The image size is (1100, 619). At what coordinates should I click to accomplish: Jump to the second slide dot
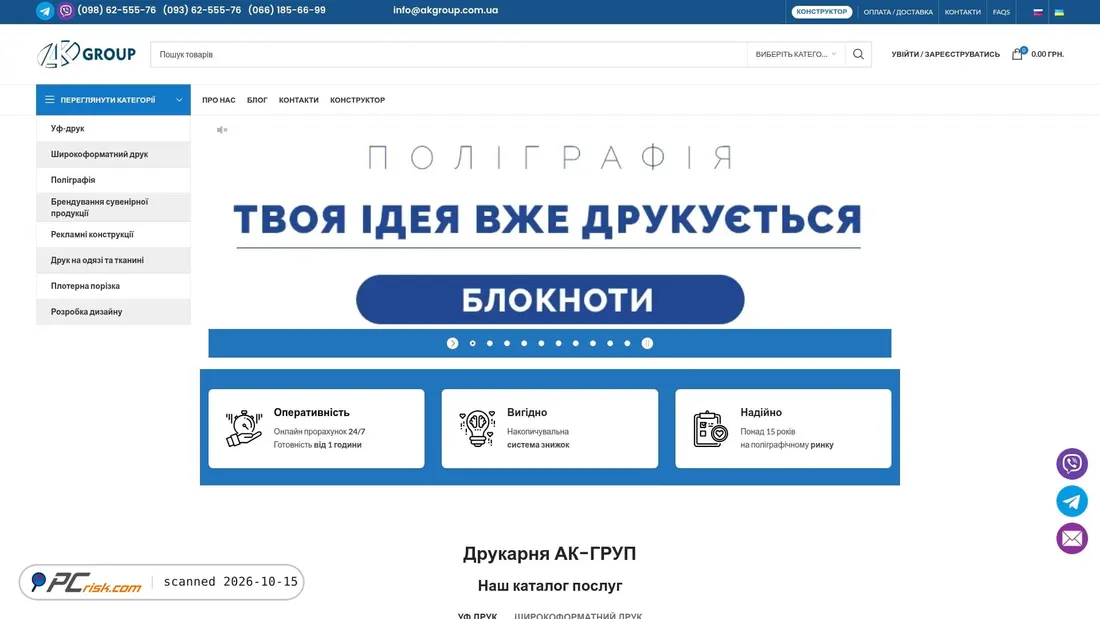[490, 343]
